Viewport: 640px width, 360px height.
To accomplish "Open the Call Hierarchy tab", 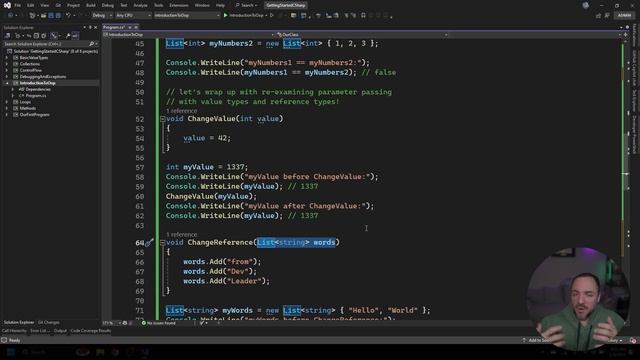I will tap(14, 331).
